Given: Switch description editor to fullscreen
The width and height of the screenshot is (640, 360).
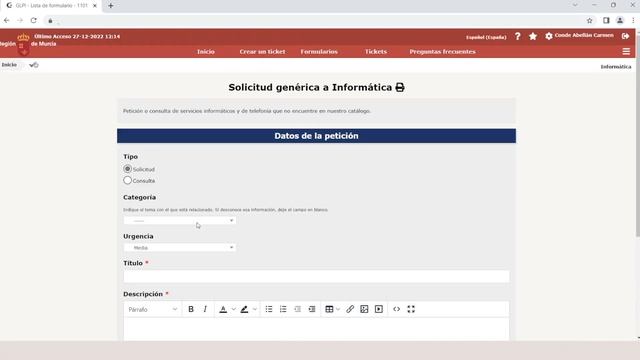Looking at the screenshot, I should click(x=411, y=309).
